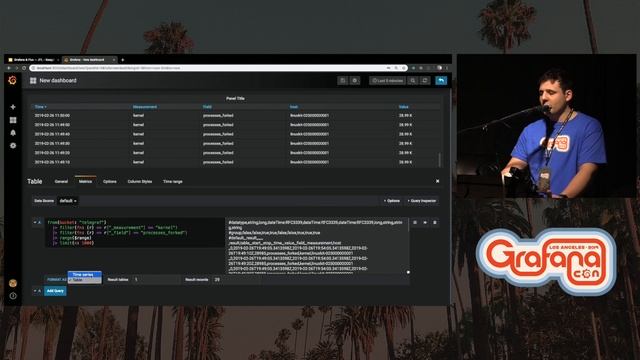The image size is (640, 360).
Task: Open the Data Source default dropdown
Action: (68, 201)
